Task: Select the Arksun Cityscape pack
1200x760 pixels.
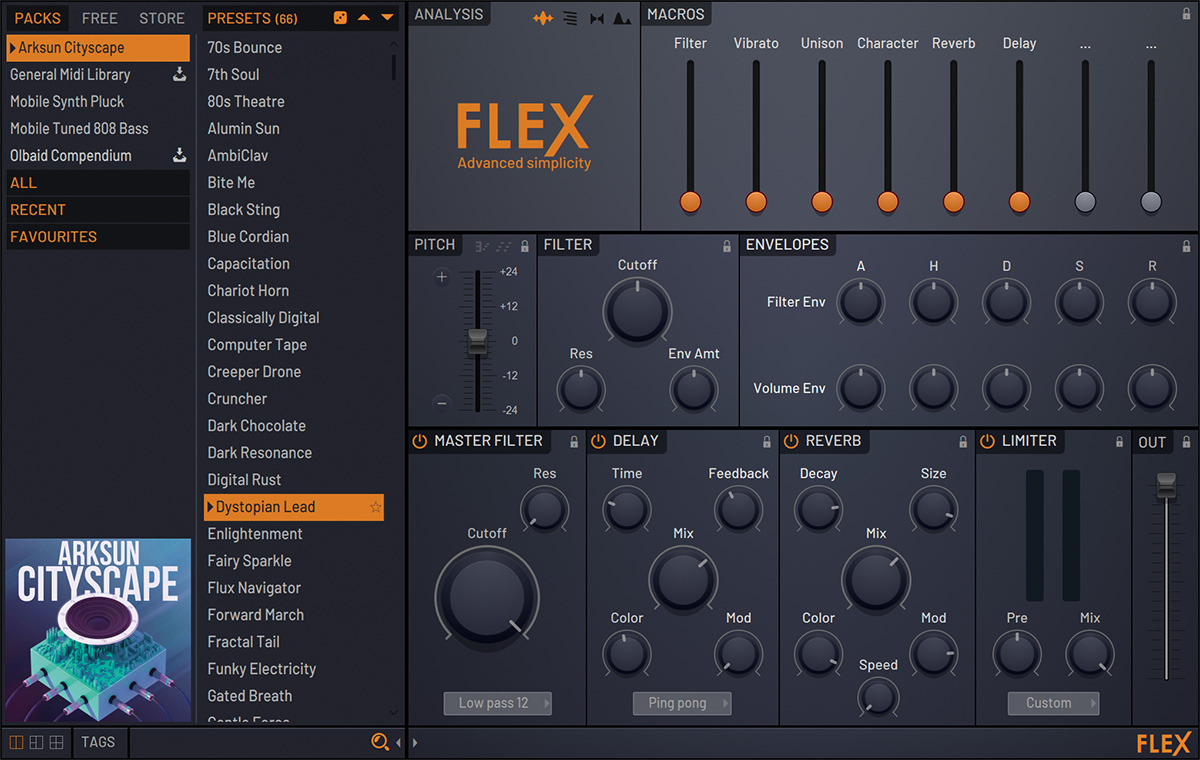Action: (97, 48)
